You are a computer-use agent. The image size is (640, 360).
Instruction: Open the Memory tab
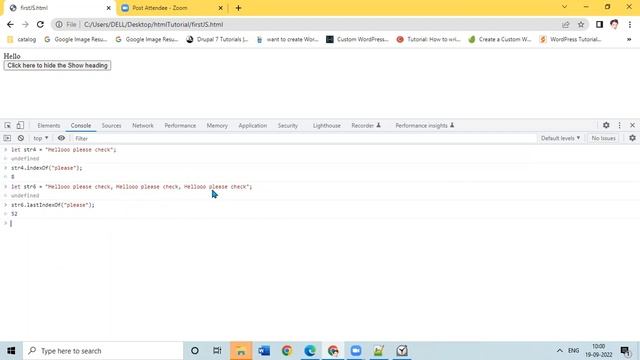click(217, 126)
